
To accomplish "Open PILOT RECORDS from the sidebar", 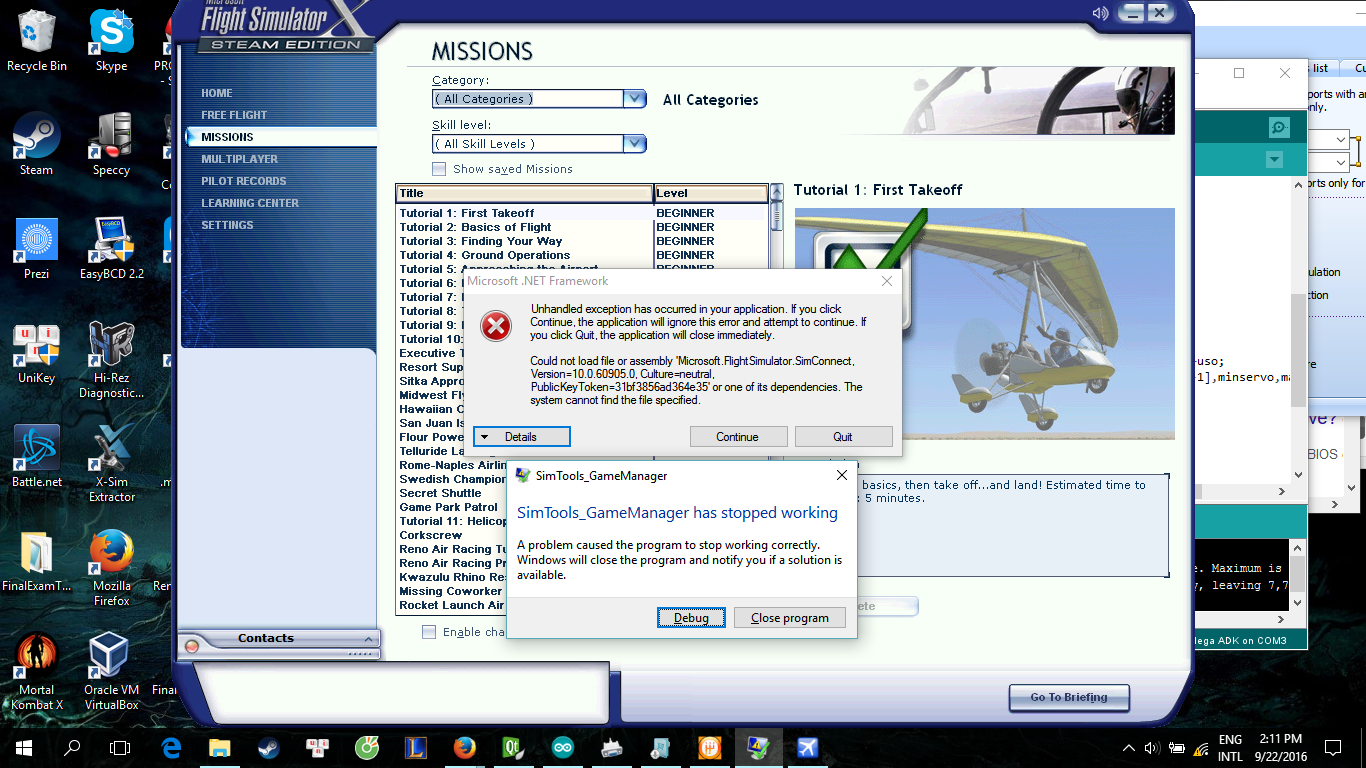I will (x=244, y=181).
